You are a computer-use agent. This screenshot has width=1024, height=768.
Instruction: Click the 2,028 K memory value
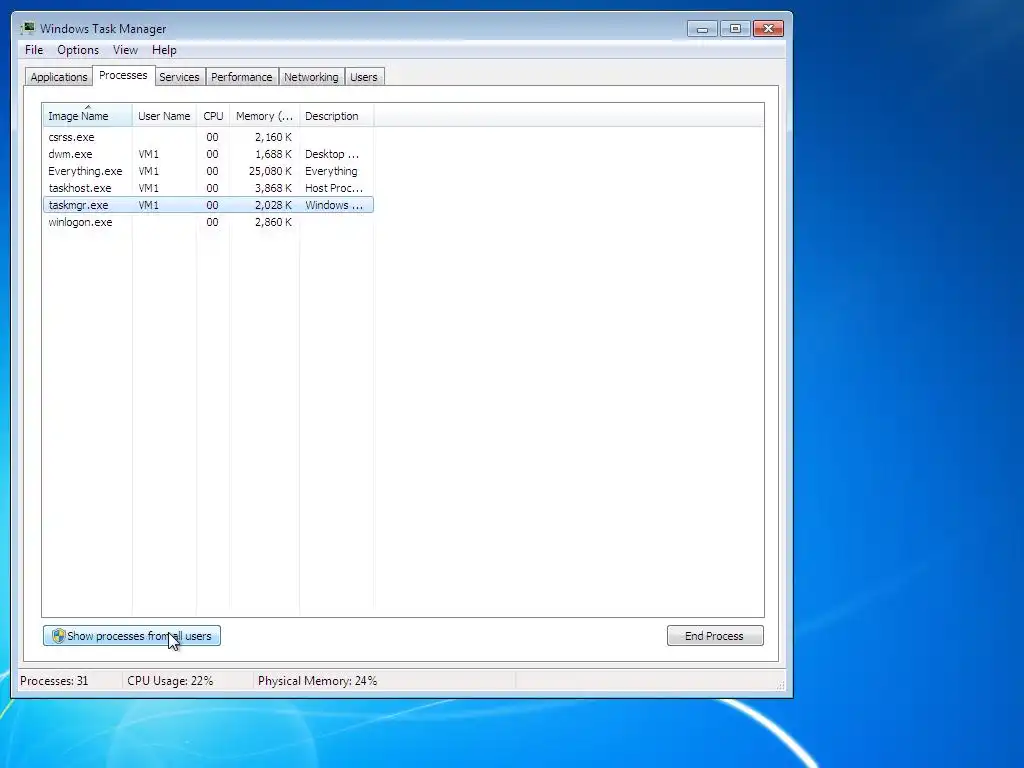click(274, 205)
